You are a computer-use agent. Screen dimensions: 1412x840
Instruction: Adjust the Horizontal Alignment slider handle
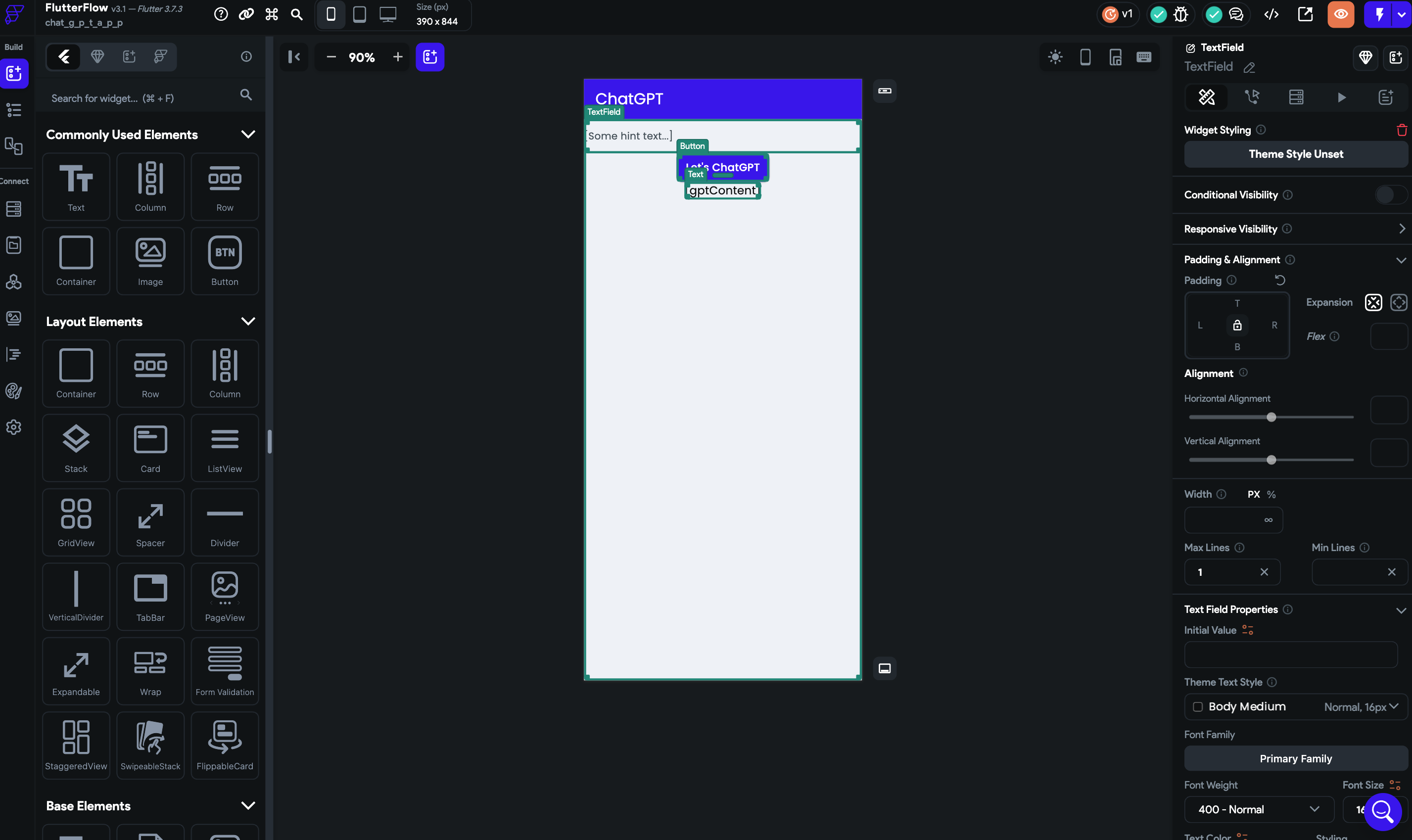click(x=1271, y=417)
